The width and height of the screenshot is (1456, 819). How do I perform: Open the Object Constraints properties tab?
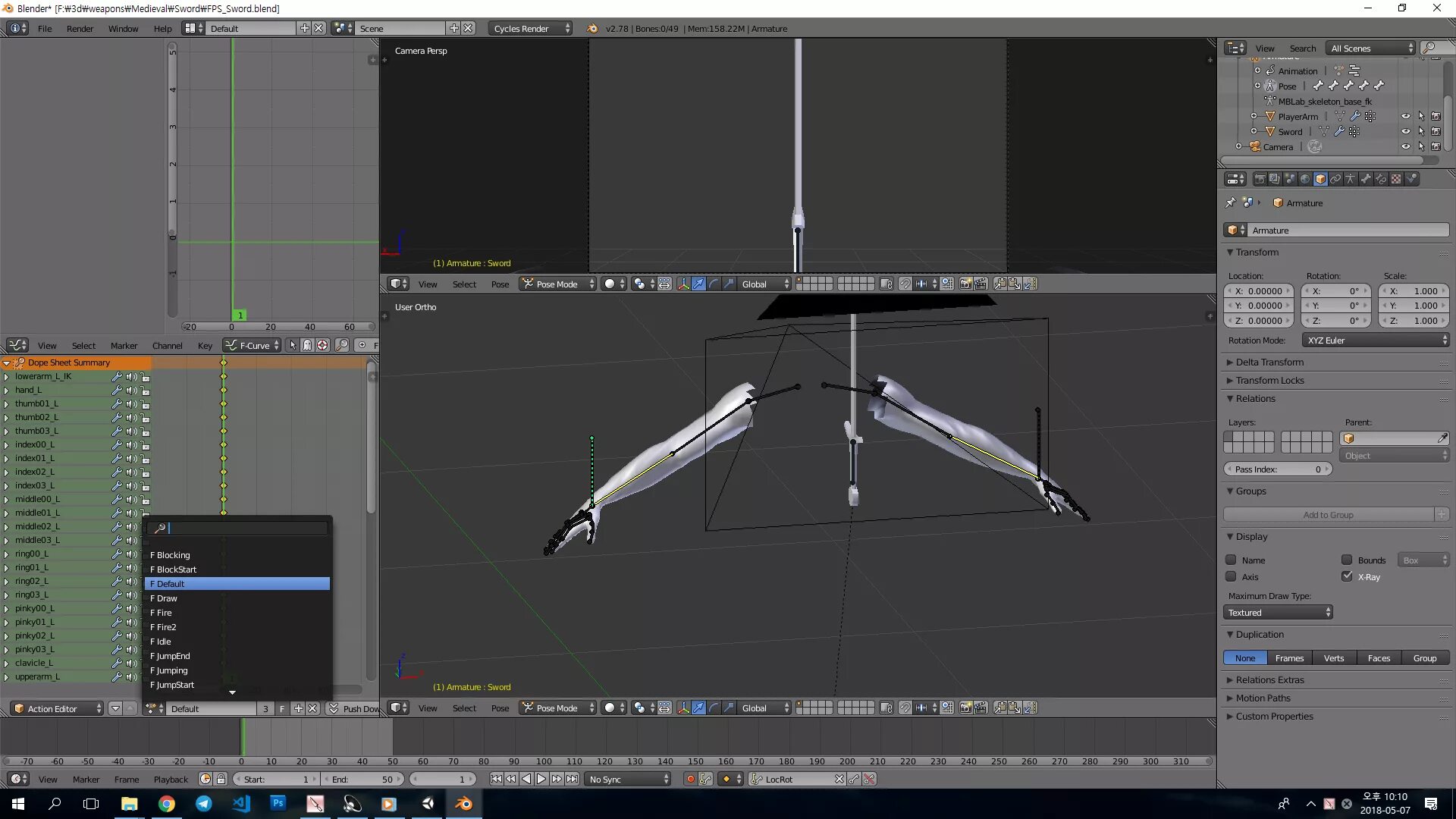pos(1335,179)
